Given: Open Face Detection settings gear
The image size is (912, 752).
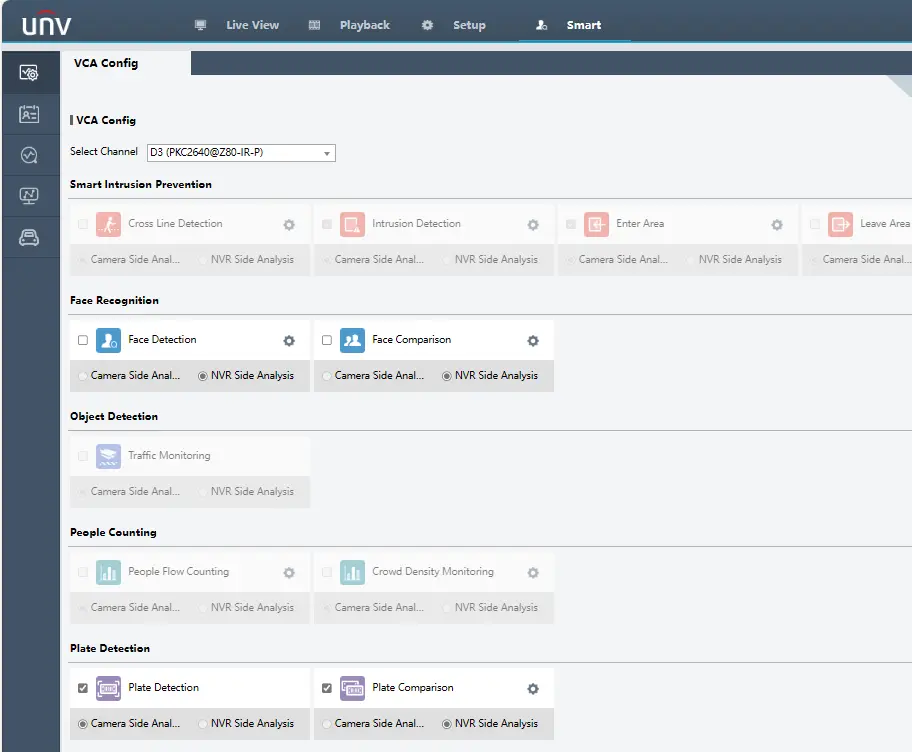Looking at the screenshot, I should point(289,341).
